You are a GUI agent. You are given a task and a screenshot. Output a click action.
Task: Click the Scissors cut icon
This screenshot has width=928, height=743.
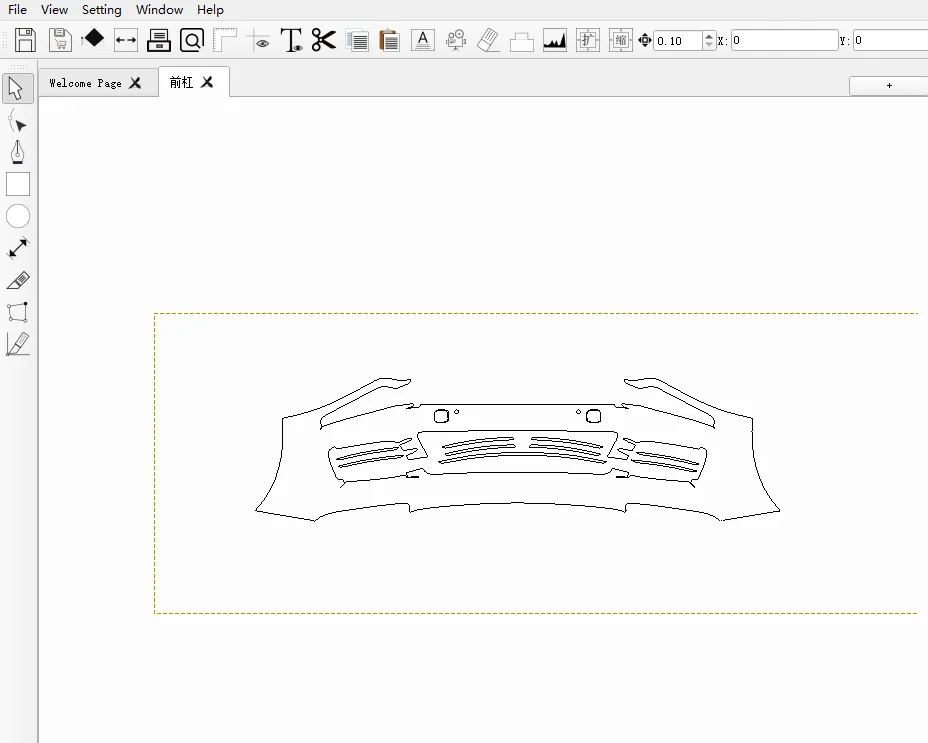323,40
